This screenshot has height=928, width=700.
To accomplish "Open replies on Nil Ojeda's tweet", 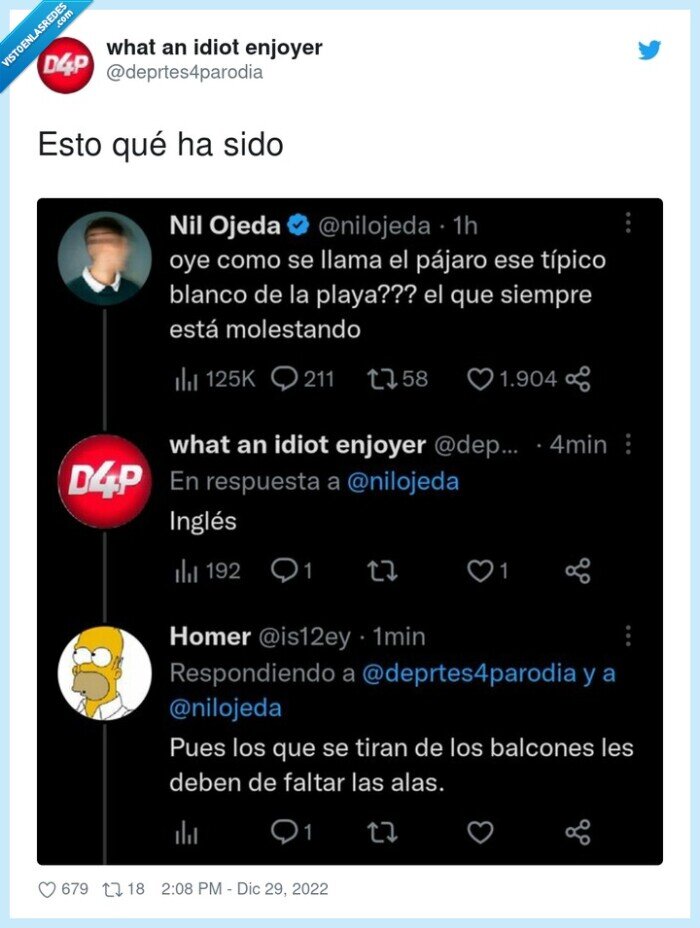I will 285,379.
